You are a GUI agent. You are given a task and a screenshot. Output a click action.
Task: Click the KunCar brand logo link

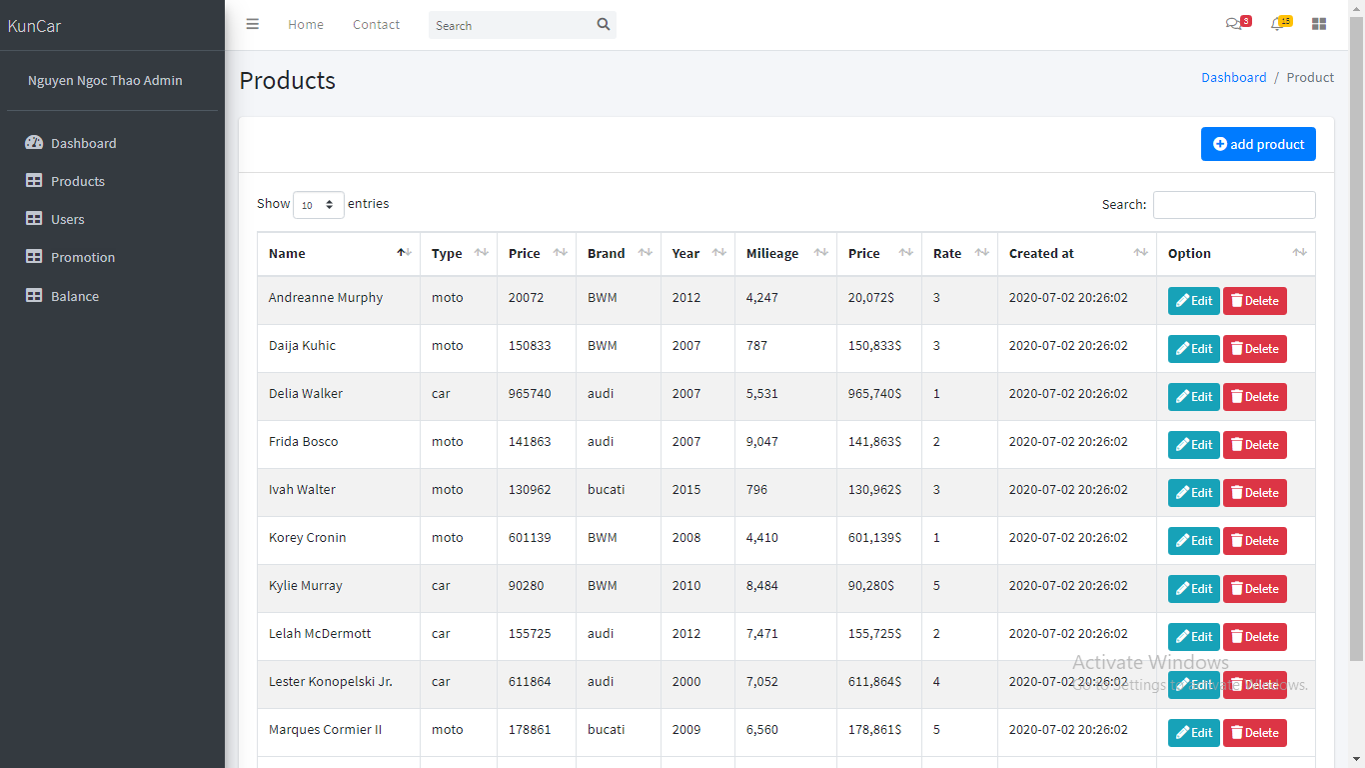[x=35, y=26]
